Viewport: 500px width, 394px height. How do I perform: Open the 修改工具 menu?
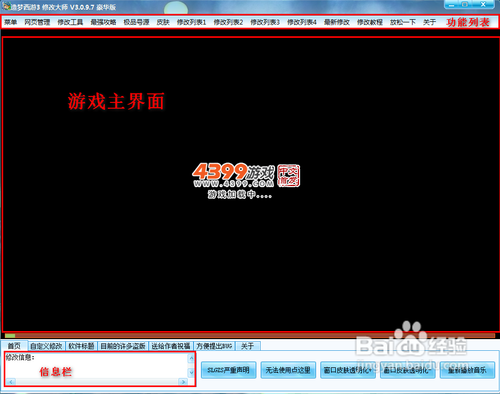click(70, 22)
